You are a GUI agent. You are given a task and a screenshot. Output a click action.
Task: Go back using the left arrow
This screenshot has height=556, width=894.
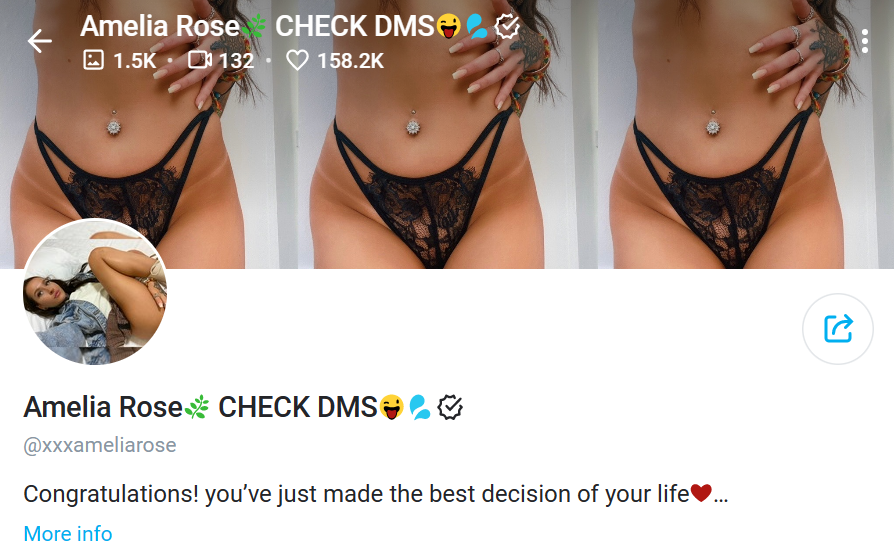[x=39, y=41]
